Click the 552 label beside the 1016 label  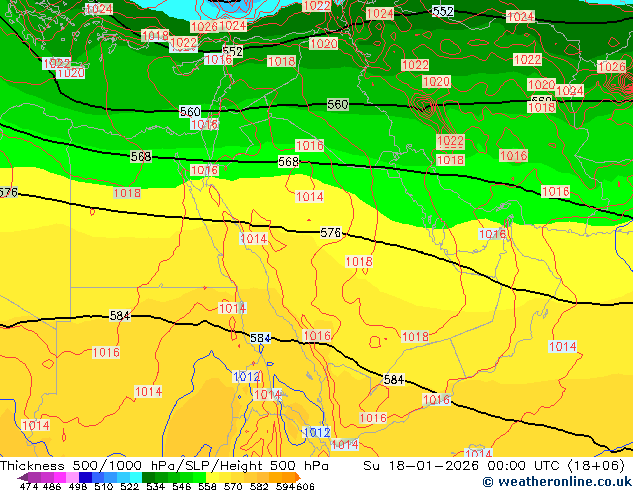coord(232,51)
